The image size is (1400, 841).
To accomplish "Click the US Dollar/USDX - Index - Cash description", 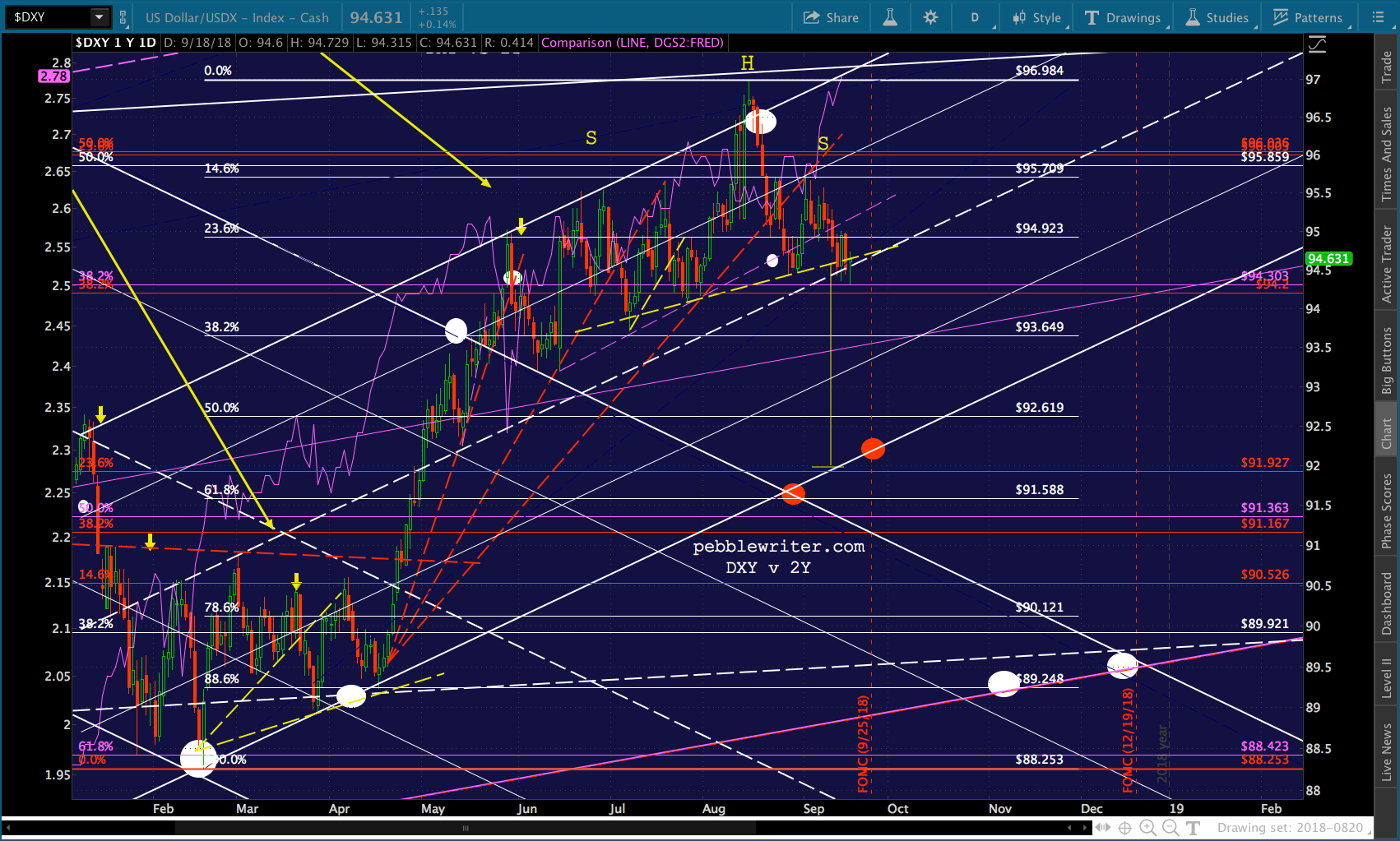I will pyautogui.click(x=237, y=17).
